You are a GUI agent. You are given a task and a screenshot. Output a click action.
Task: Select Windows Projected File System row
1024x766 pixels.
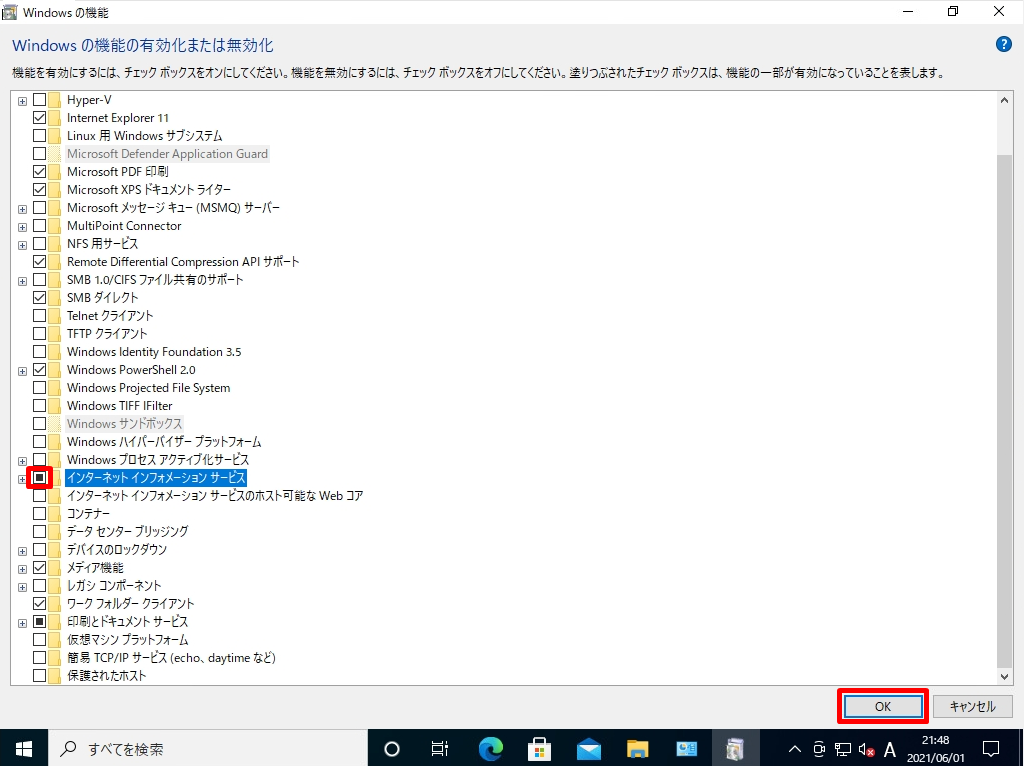coord(148,387)
